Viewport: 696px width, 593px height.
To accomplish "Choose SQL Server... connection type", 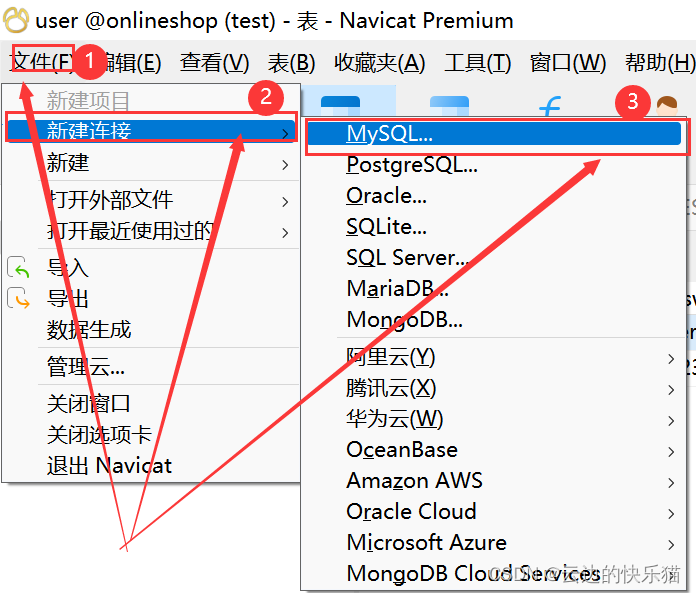I will pos(494,257).
